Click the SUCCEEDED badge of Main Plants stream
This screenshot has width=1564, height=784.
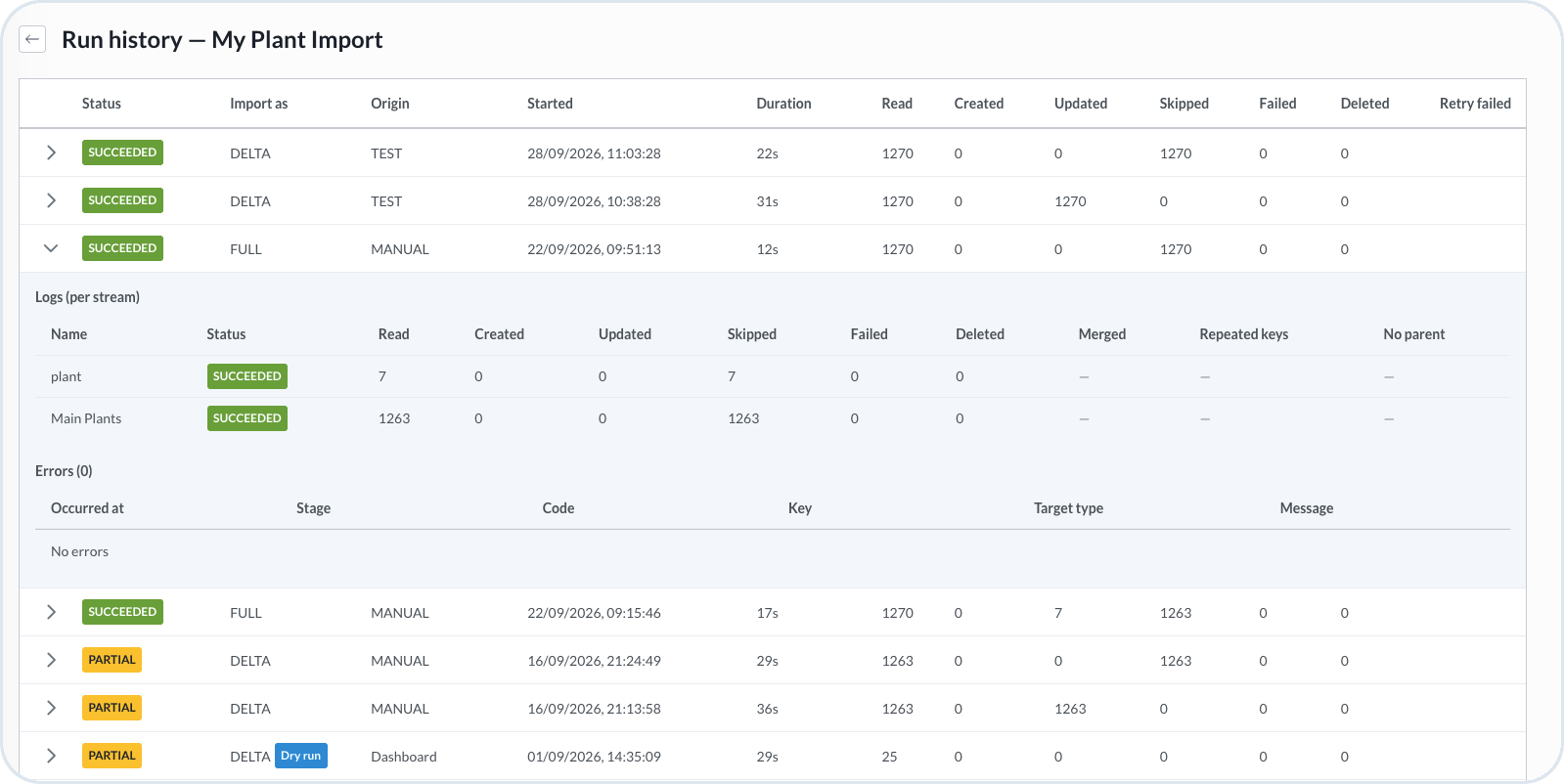point(247,418)
